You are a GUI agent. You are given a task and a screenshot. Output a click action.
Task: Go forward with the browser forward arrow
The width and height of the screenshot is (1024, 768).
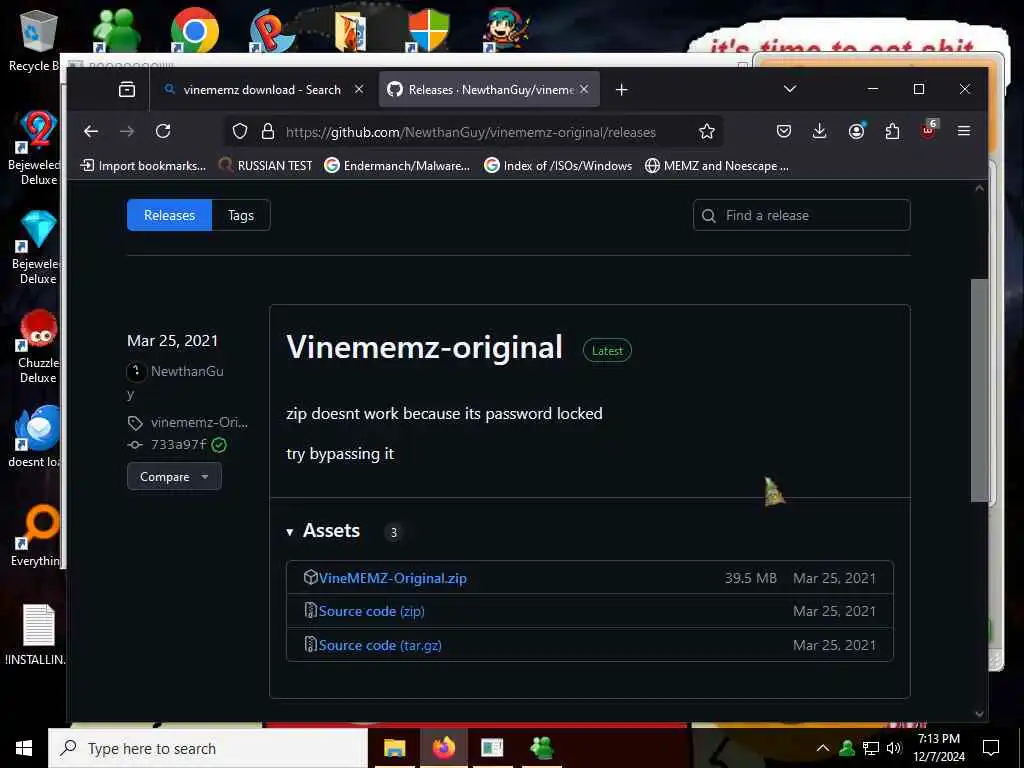coord(127,131)
